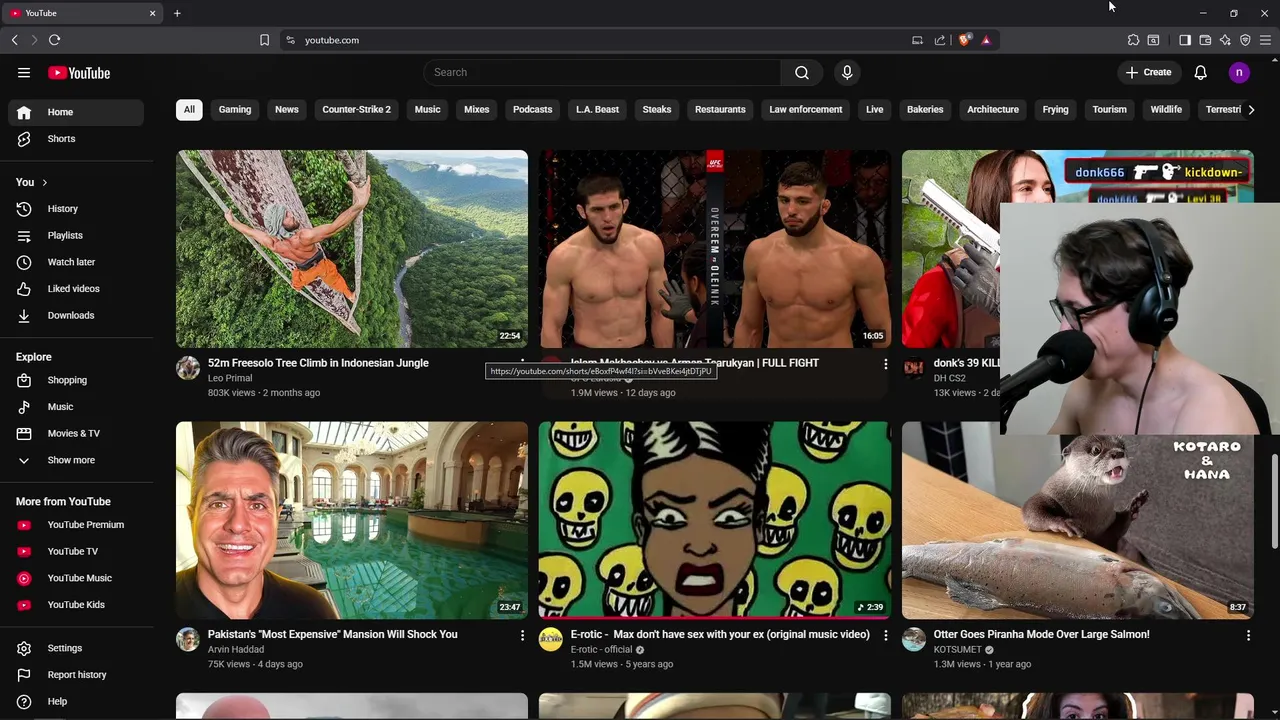Open Help in the sidebar

coord(76,702)
